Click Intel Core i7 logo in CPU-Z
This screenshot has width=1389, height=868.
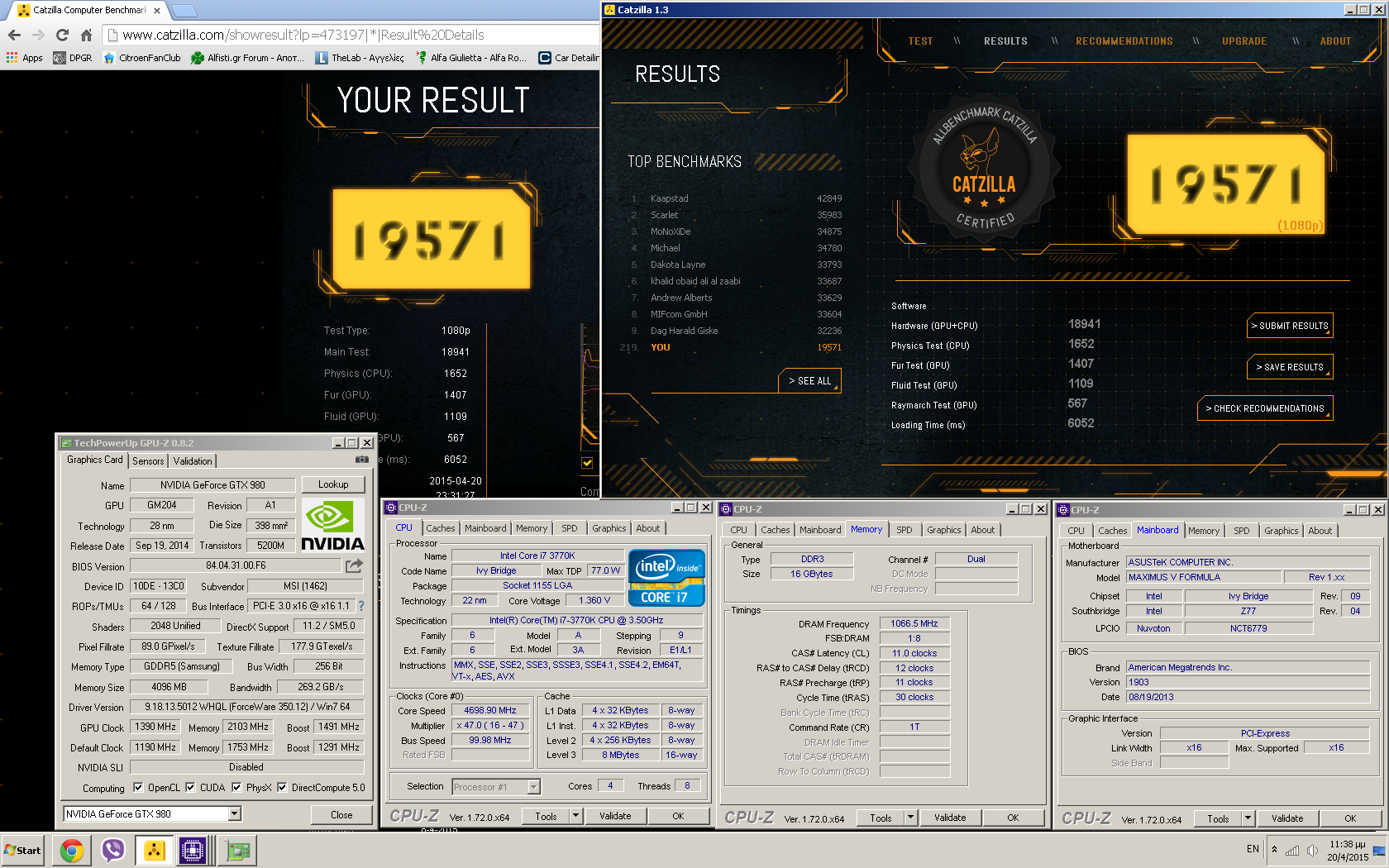666,577
